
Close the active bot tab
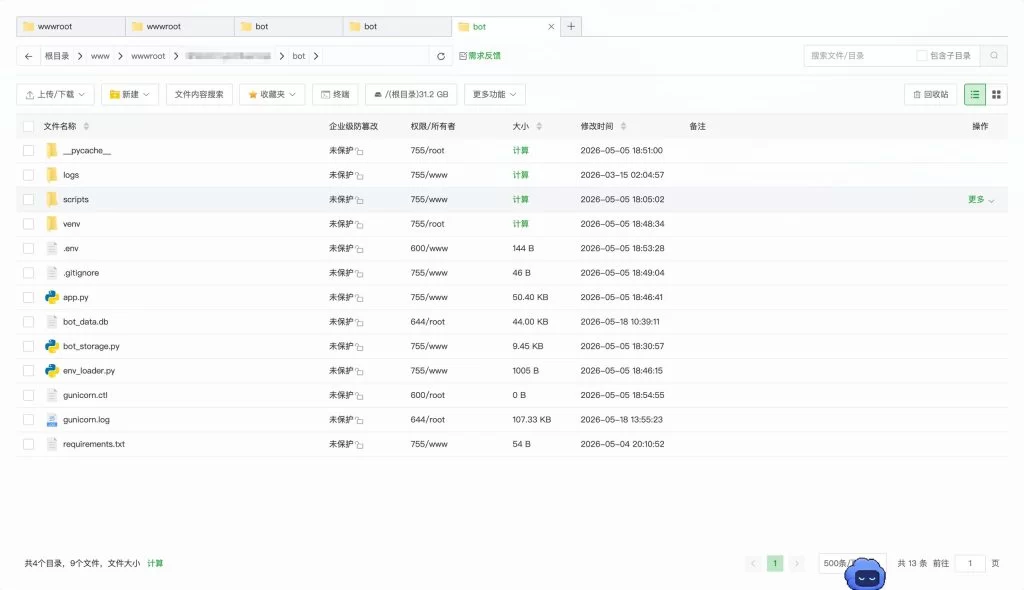[551, 27]
